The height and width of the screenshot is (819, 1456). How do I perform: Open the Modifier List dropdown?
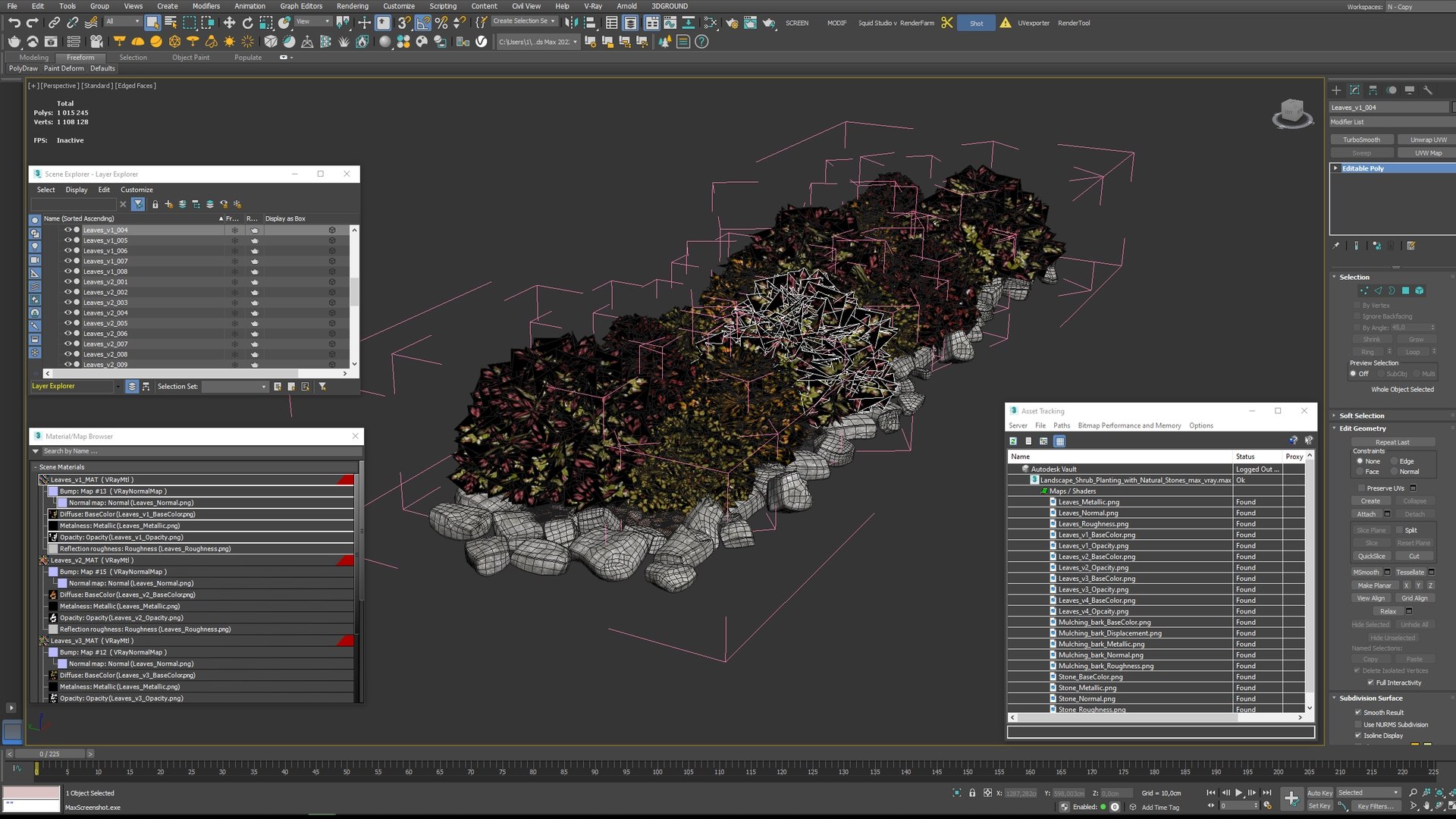point(1391,122)
